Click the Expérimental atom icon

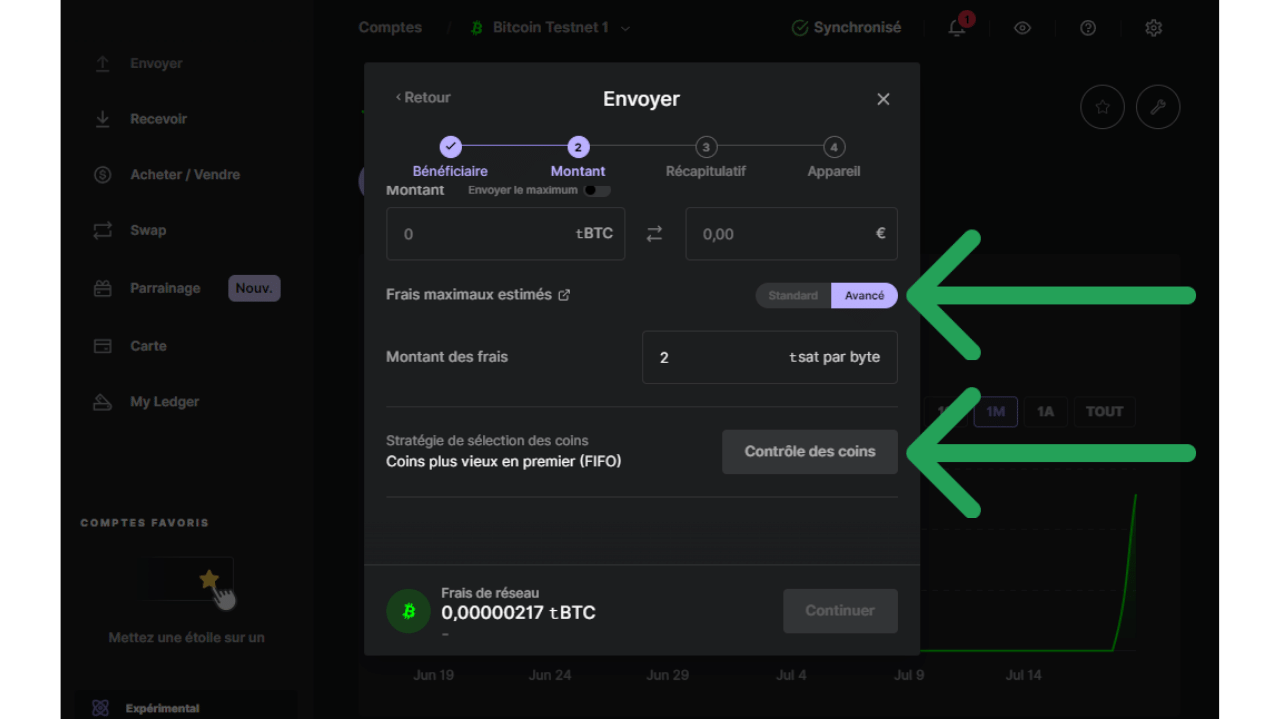(x=100, y=708)
